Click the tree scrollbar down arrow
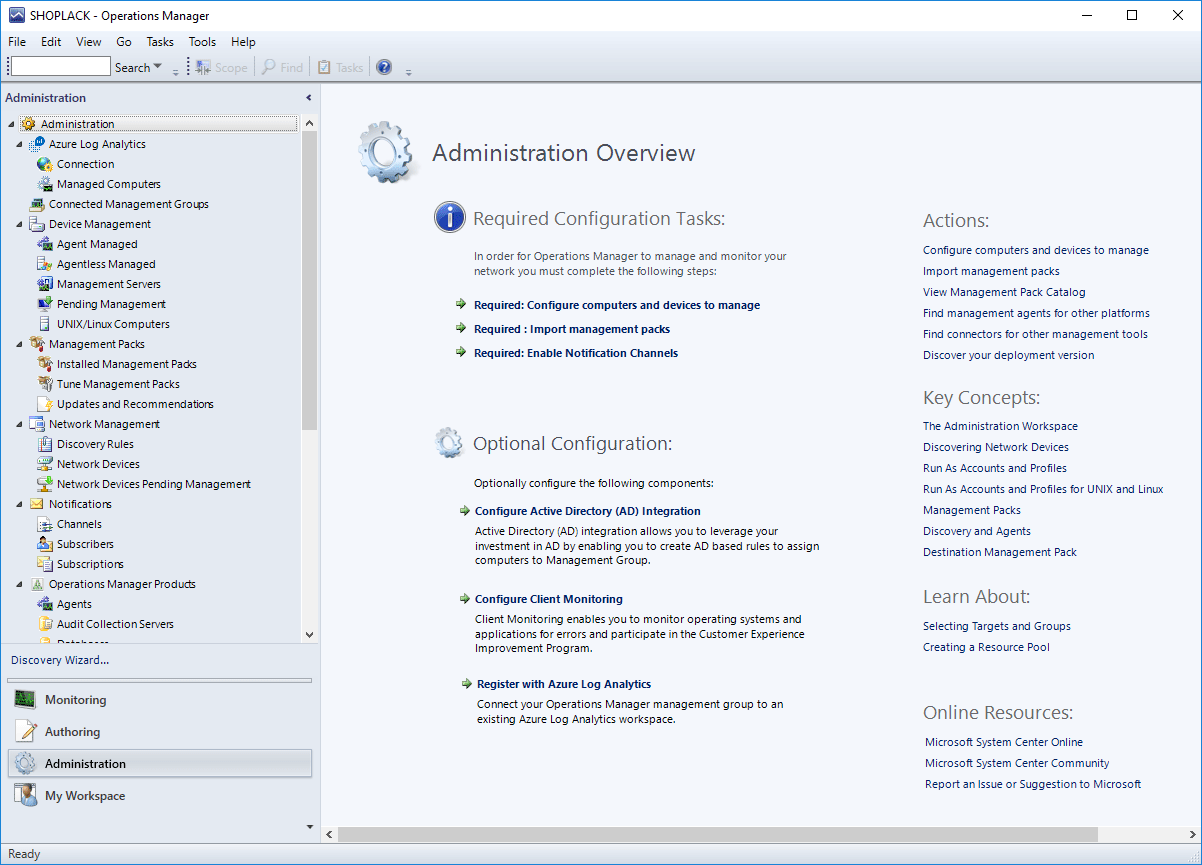This screenshot has width=1202, height=865. click(309, 634)
